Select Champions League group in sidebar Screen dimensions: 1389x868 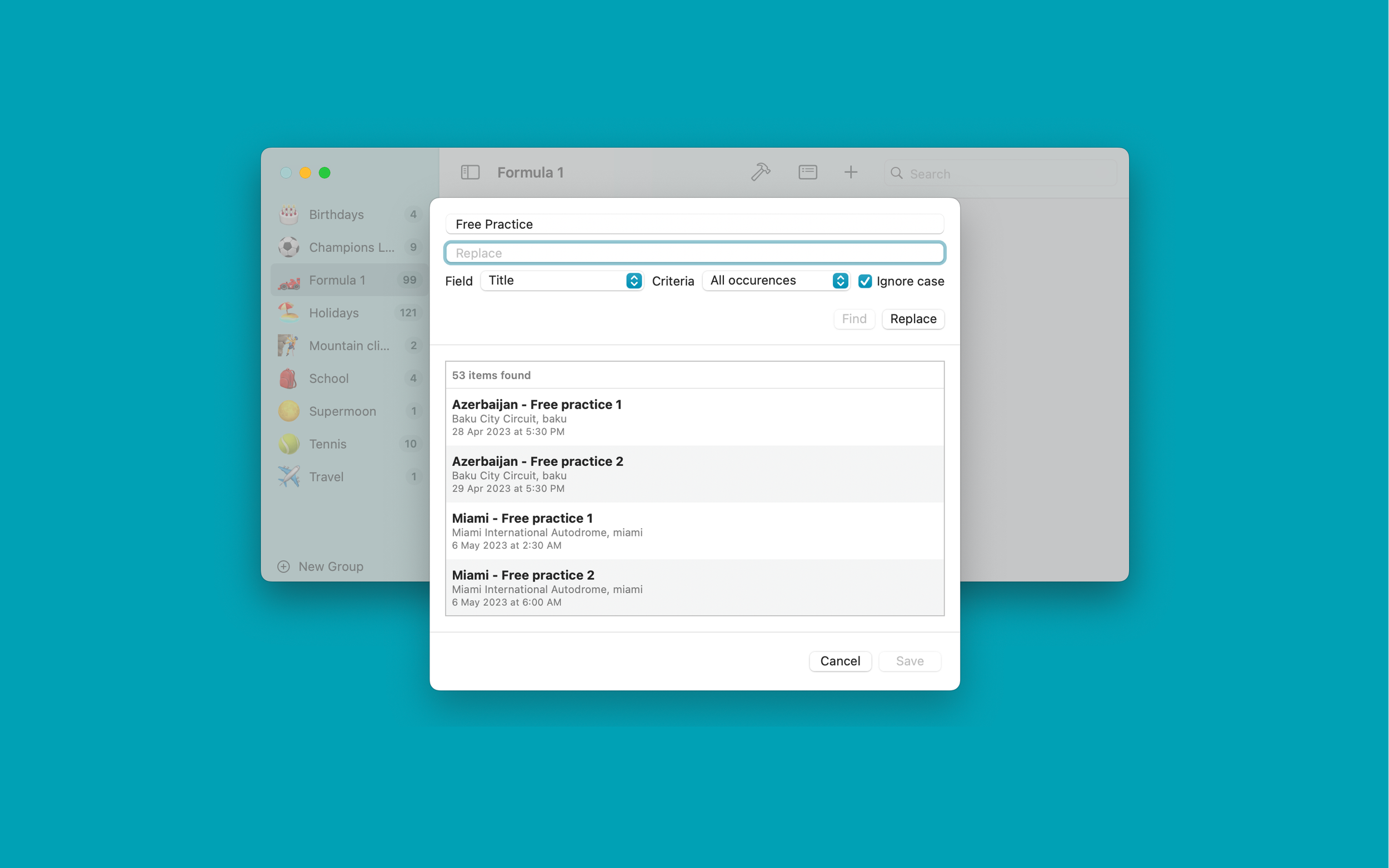(351, 248)
